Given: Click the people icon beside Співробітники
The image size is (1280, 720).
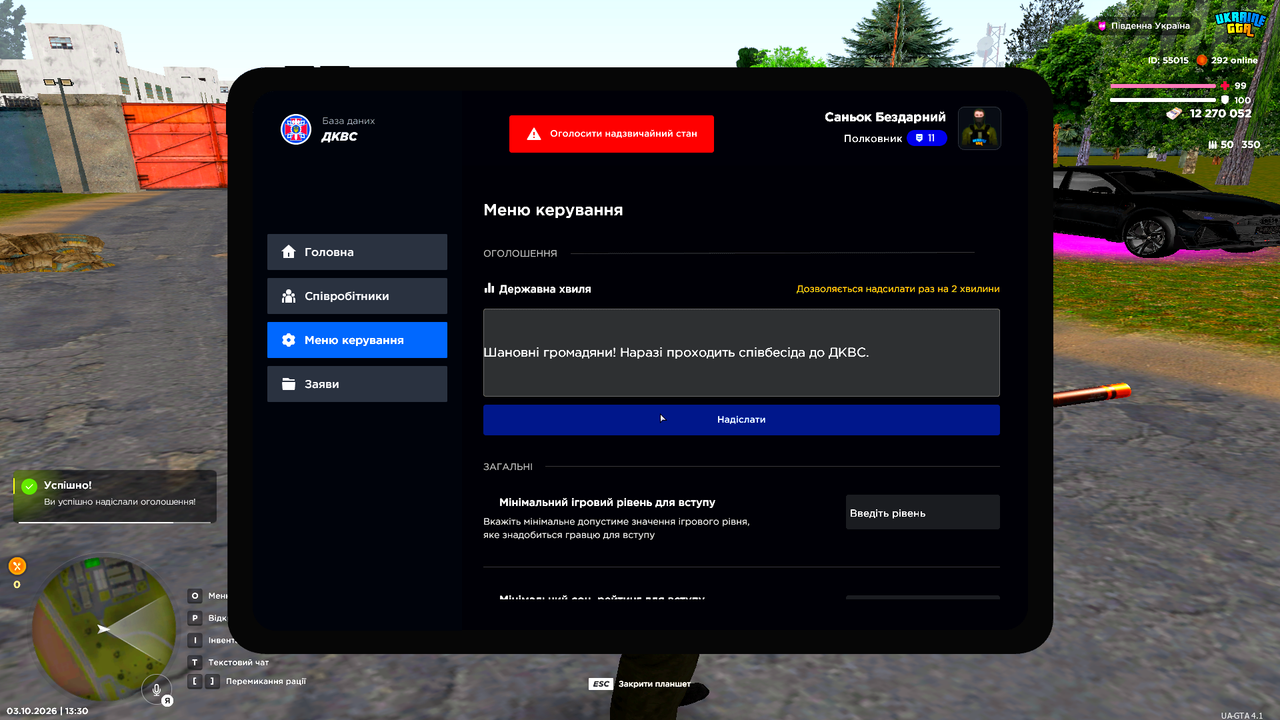Looking at the screenshot, I should [289, 296].
